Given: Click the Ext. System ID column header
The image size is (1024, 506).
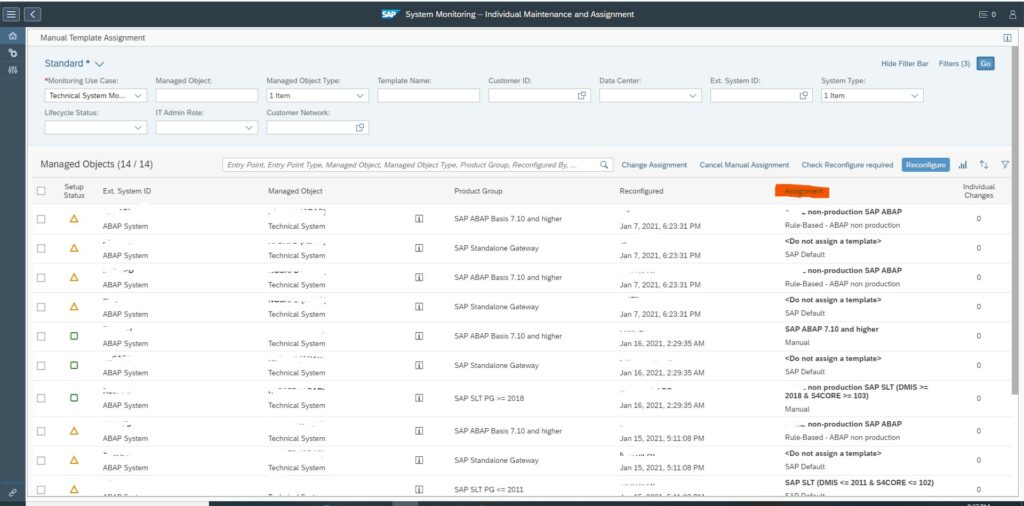Looking at the screenshot, I should pyautogui.click(x=127, y=191).
